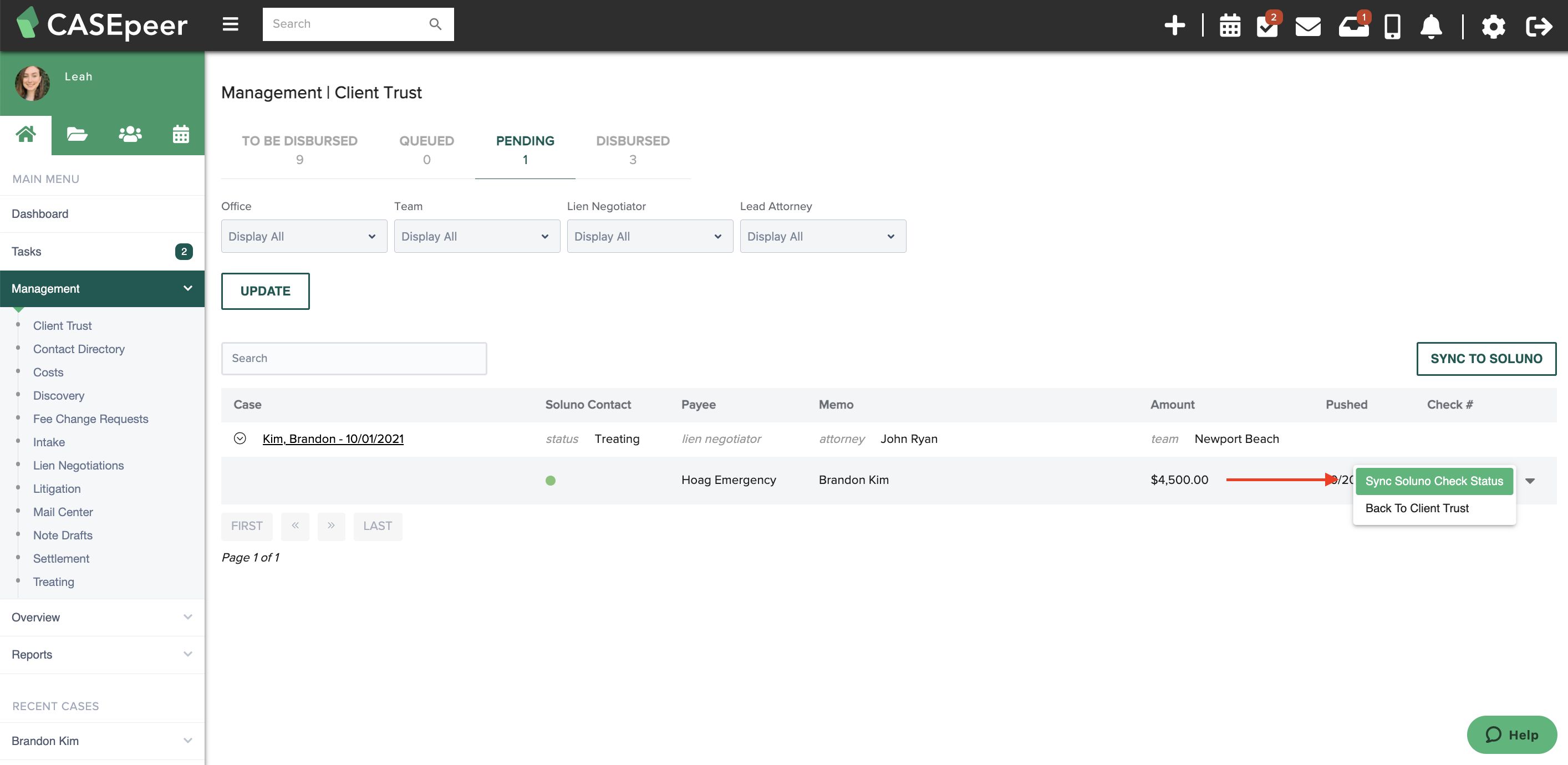The width and height of the screenshot is (1568, 765).
Task: Open Intake submenu item
Action: [49, 442]
